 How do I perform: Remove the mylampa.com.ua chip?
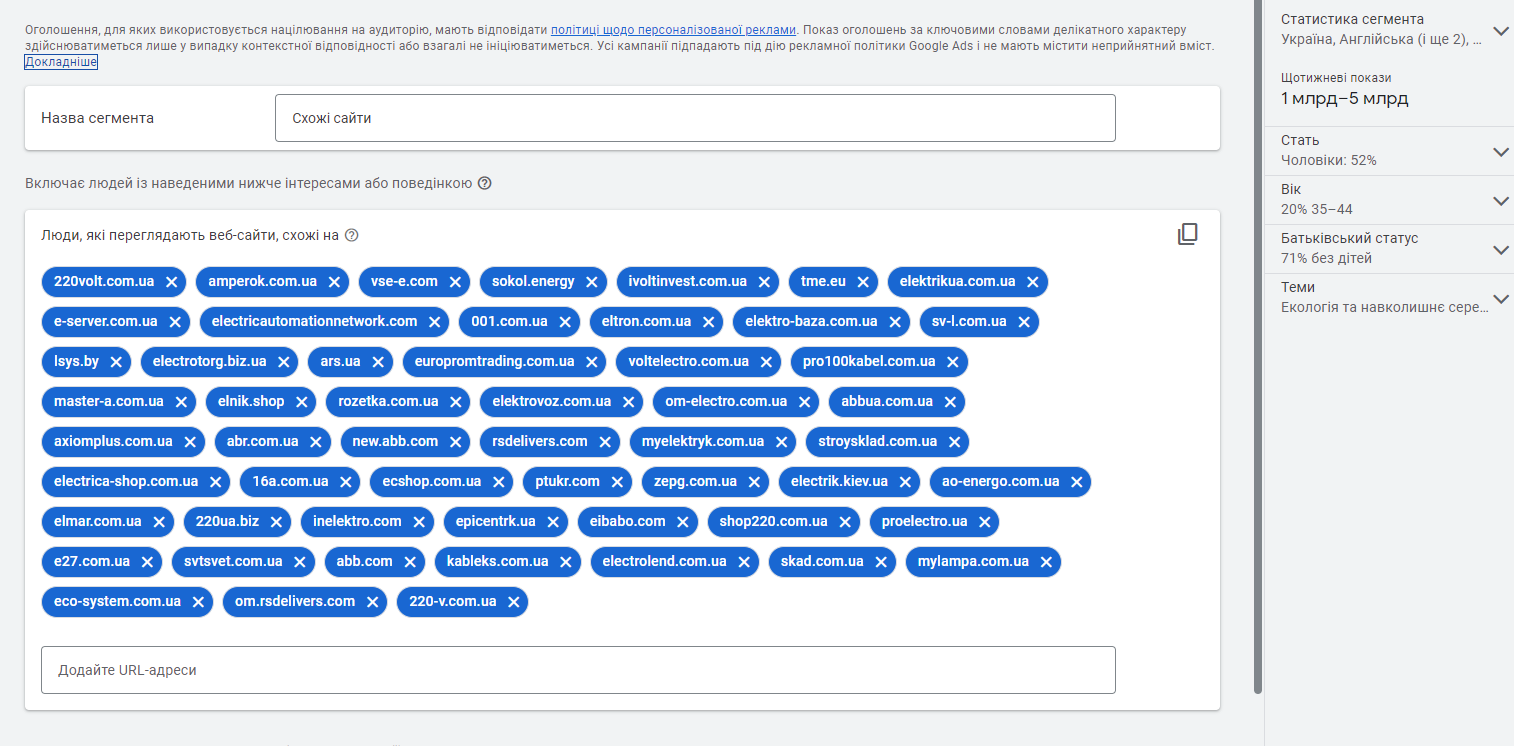tap(1045, 562)
